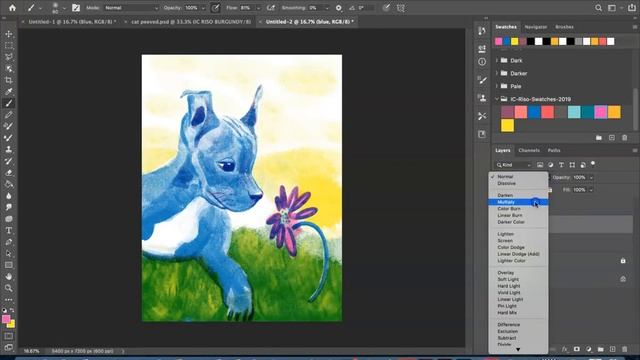Switch to the Navigator tab
This screenshot has height=360, width=640.
[x=536, y=27]
